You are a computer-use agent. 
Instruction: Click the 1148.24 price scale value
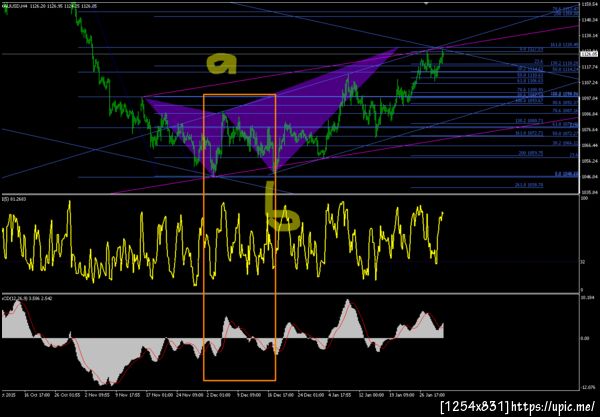(590, 20)
